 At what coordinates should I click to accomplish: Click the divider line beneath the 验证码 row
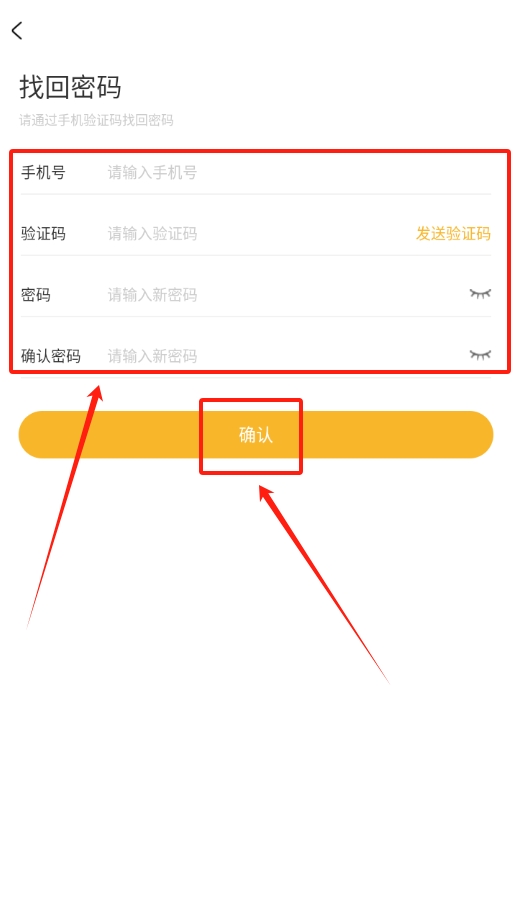255,255
